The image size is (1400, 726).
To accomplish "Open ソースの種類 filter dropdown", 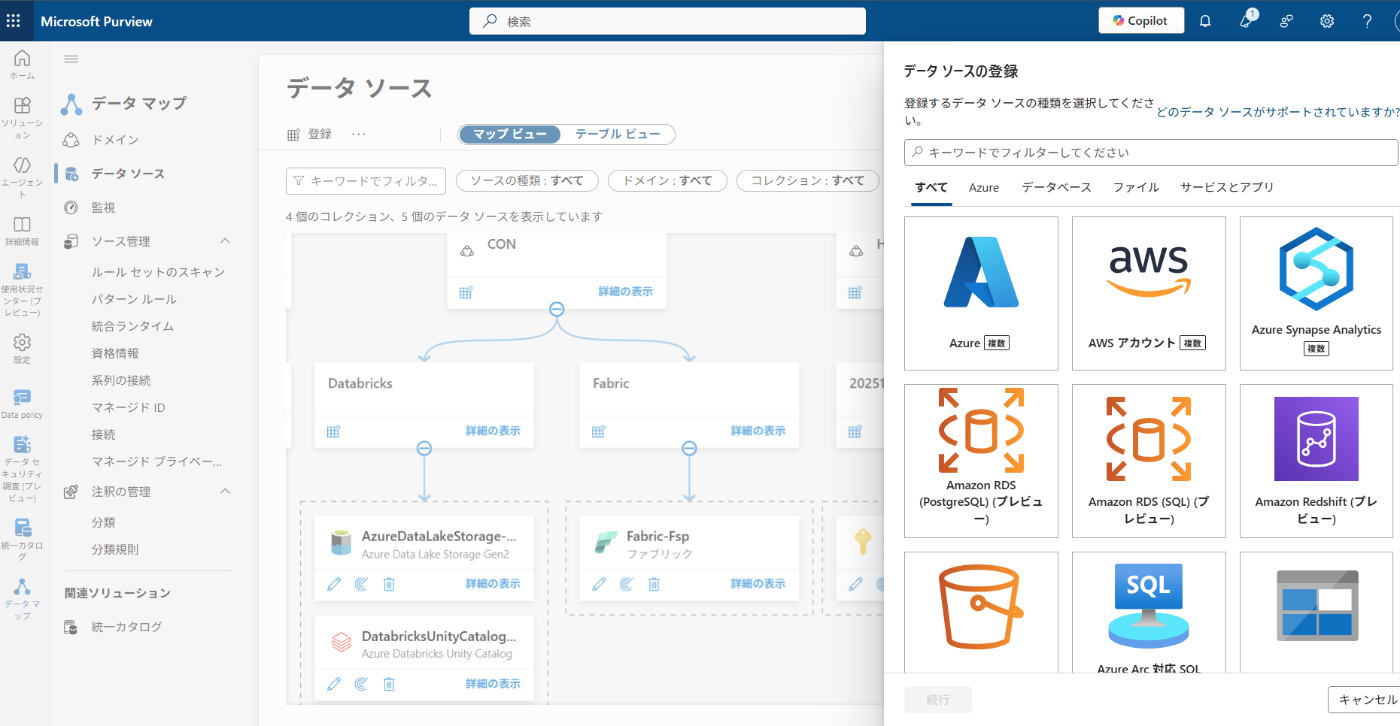I will (527, 181).
